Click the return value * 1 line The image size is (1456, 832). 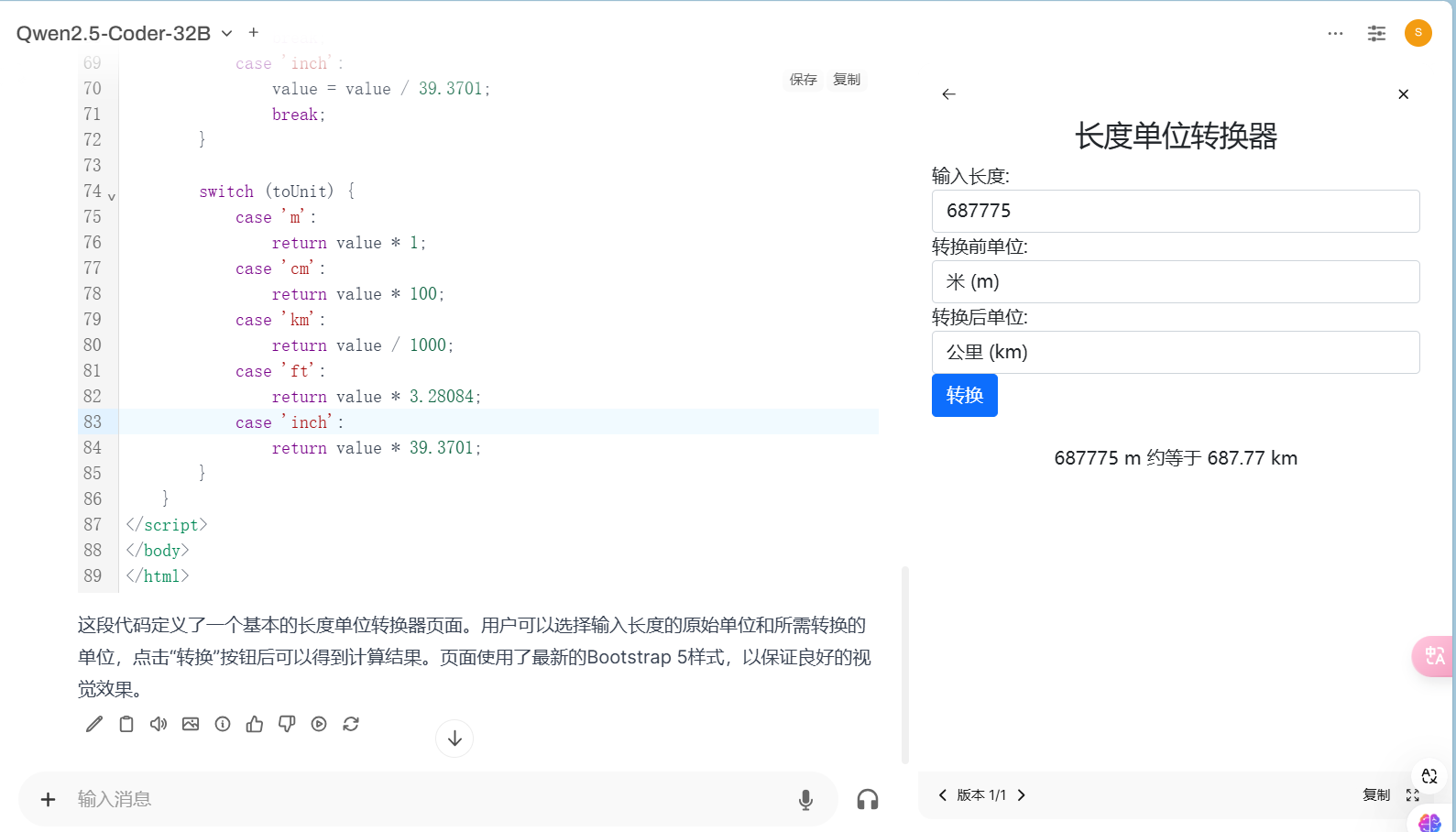349,243
